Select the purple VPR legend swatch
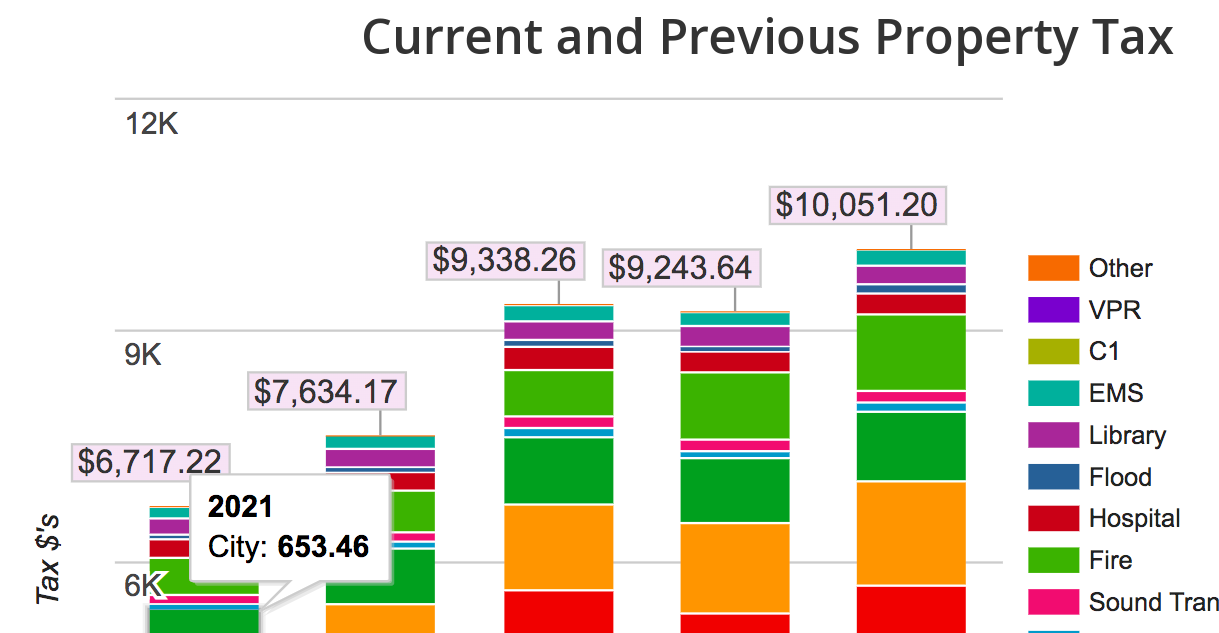 coord(1053,310)
